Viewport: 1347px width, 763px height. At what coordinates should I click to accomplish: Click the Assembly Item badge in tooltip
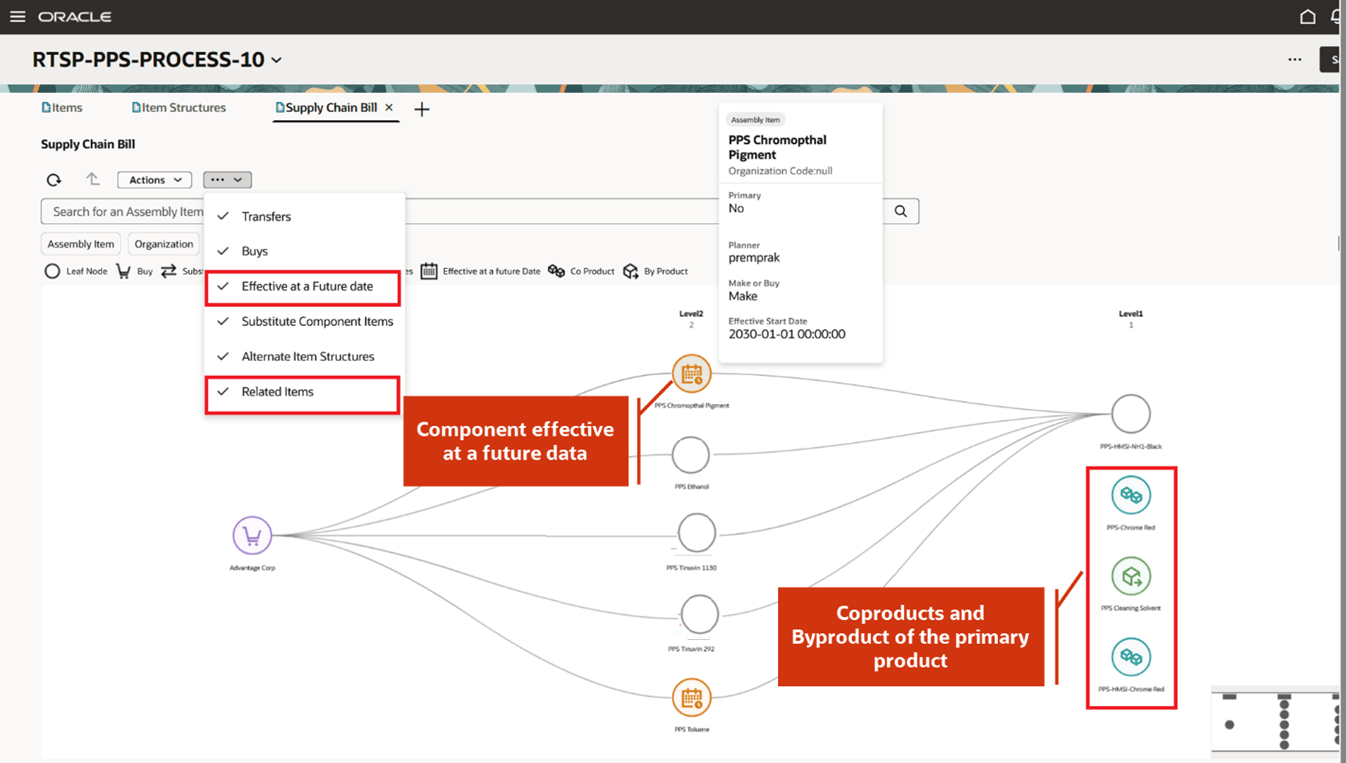point(755,119)
